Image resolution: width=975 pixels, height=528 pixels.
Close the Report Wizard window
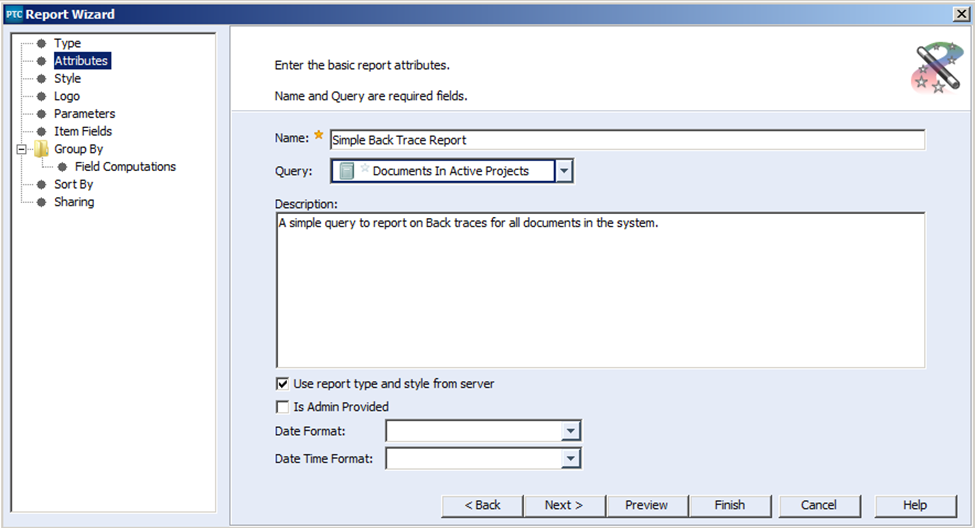point(961,14)
